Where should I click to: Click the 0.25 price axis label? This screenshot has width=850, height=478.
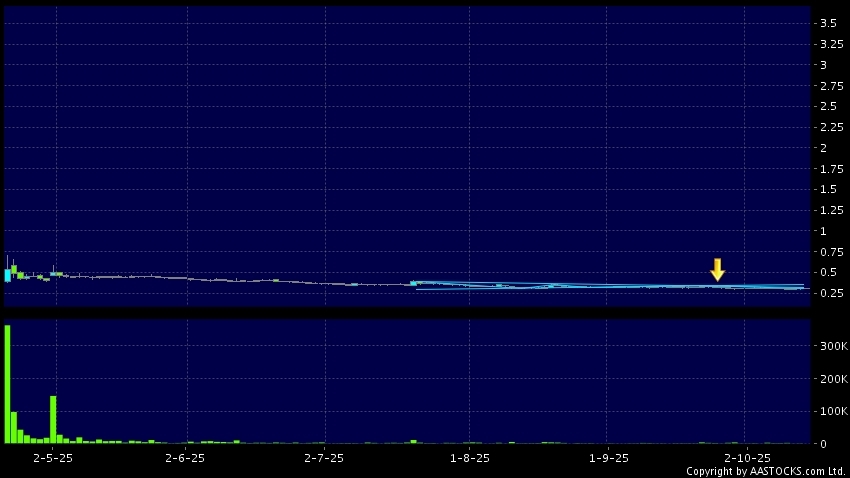tap(831, 293)
